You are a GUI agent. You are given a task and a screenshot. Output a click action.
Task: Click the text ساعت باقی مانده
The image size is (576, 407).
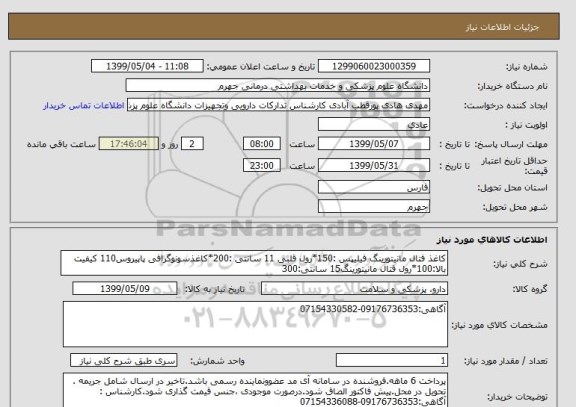61,144
